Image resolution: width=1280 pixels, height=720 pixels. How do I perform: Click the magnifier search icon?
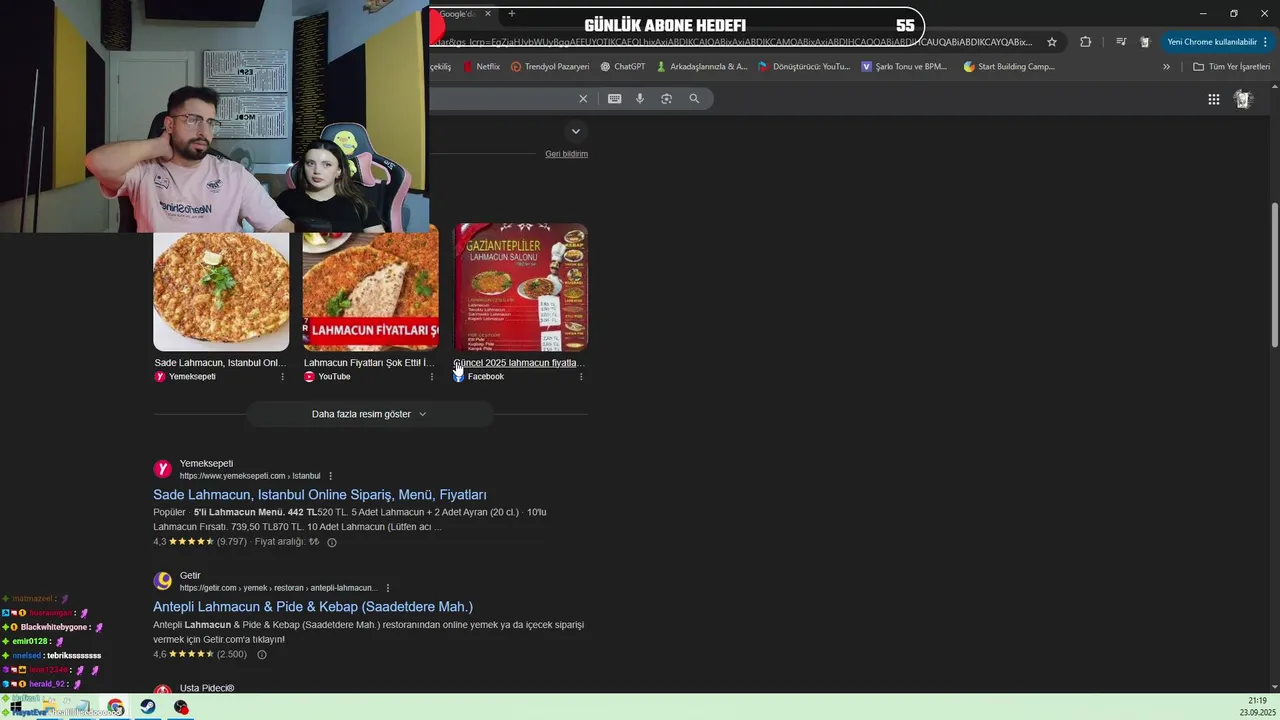(x=694, y=98)
